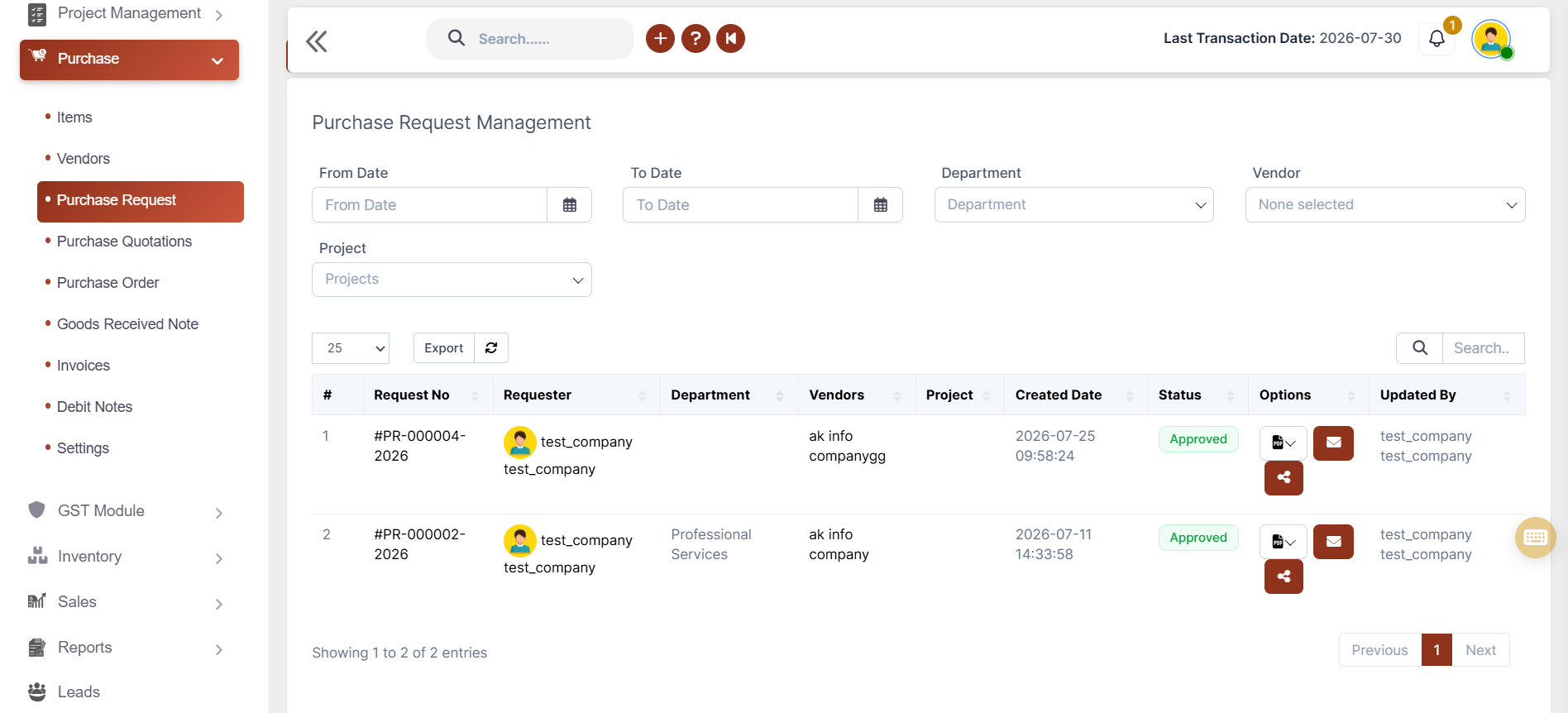Email request #PR-000004-2026

coord(1333,443)
